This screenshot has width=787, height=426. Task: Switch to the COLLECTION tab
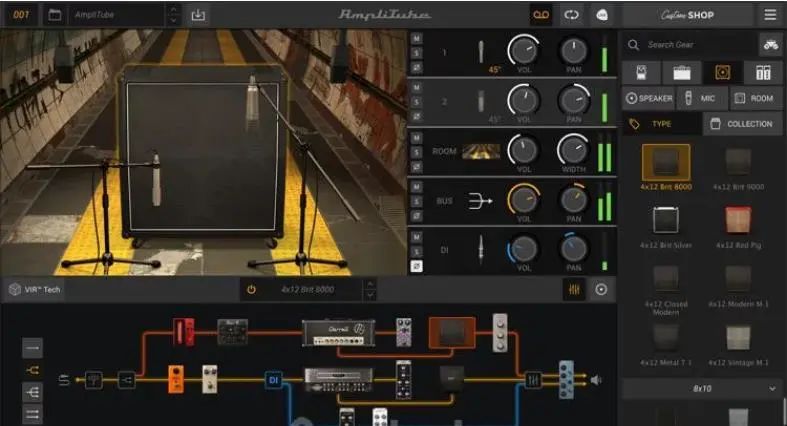741,124
